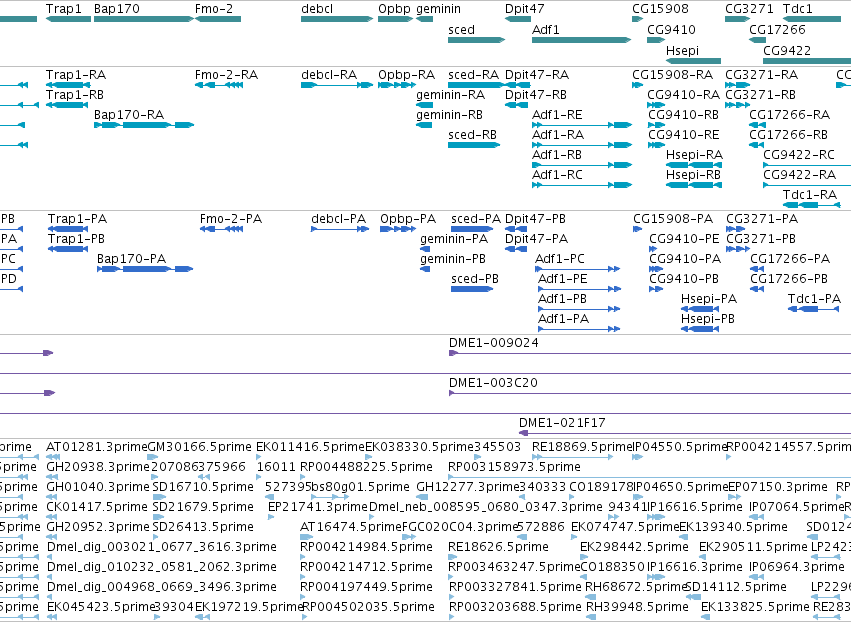Select clone DME1-009024
This screenshot has width=851, height=622.
[x=493, y=343]
